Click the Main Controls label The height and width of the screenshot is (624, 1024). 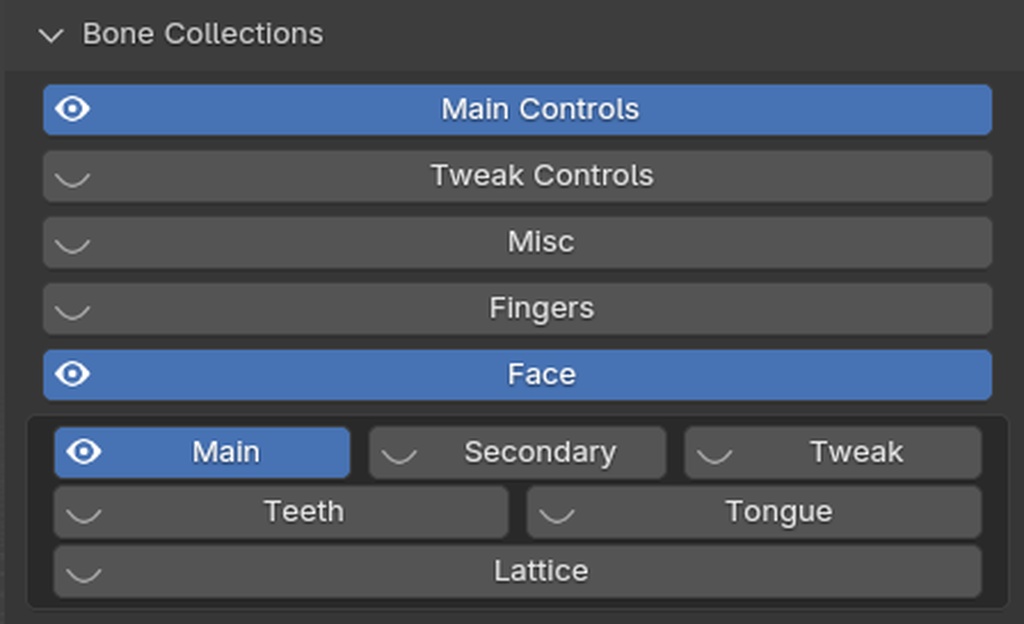pos(540,109)
